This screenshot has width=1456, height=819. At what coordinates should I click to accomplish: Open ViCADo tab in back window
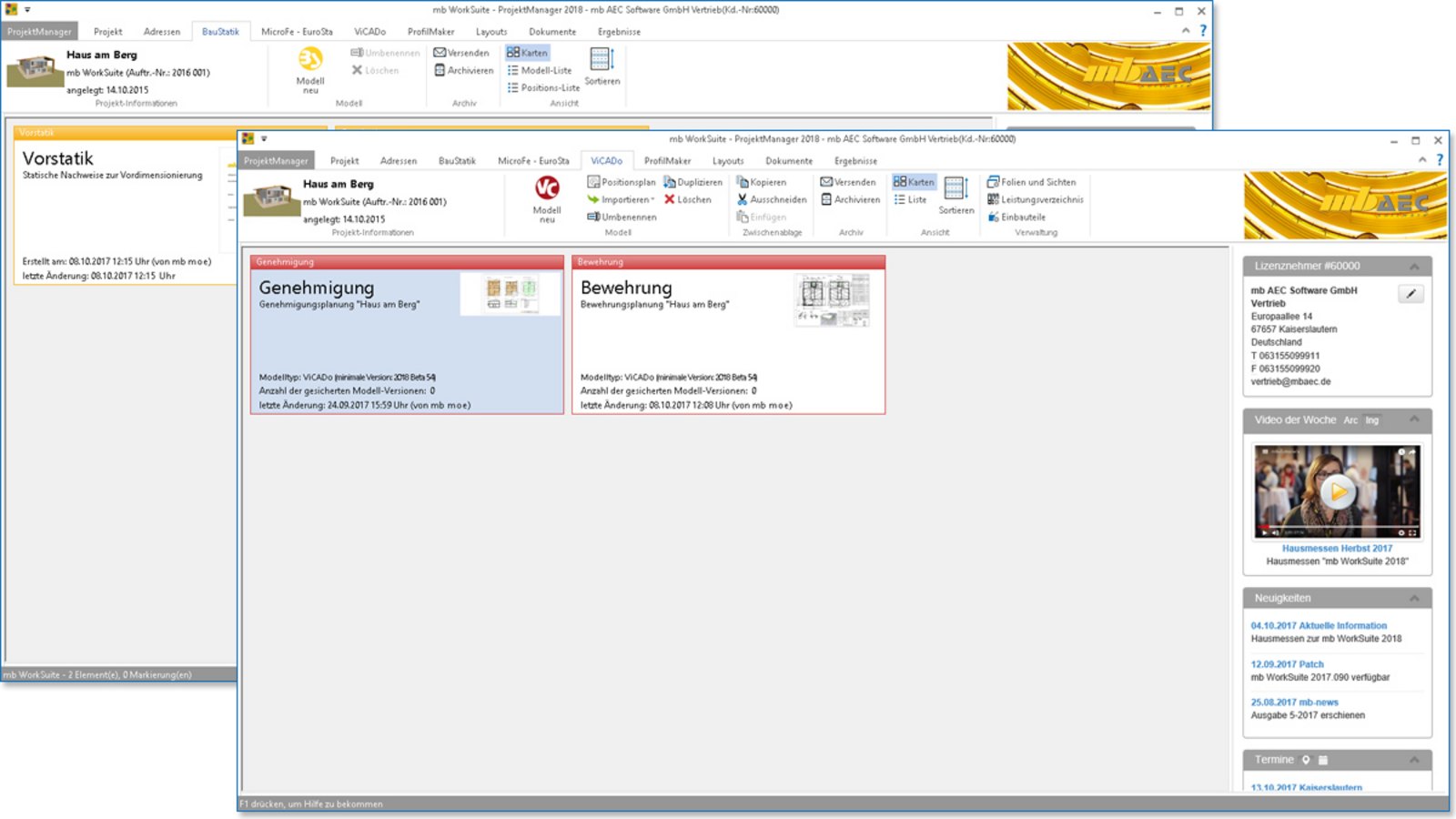tap(369, 31)
